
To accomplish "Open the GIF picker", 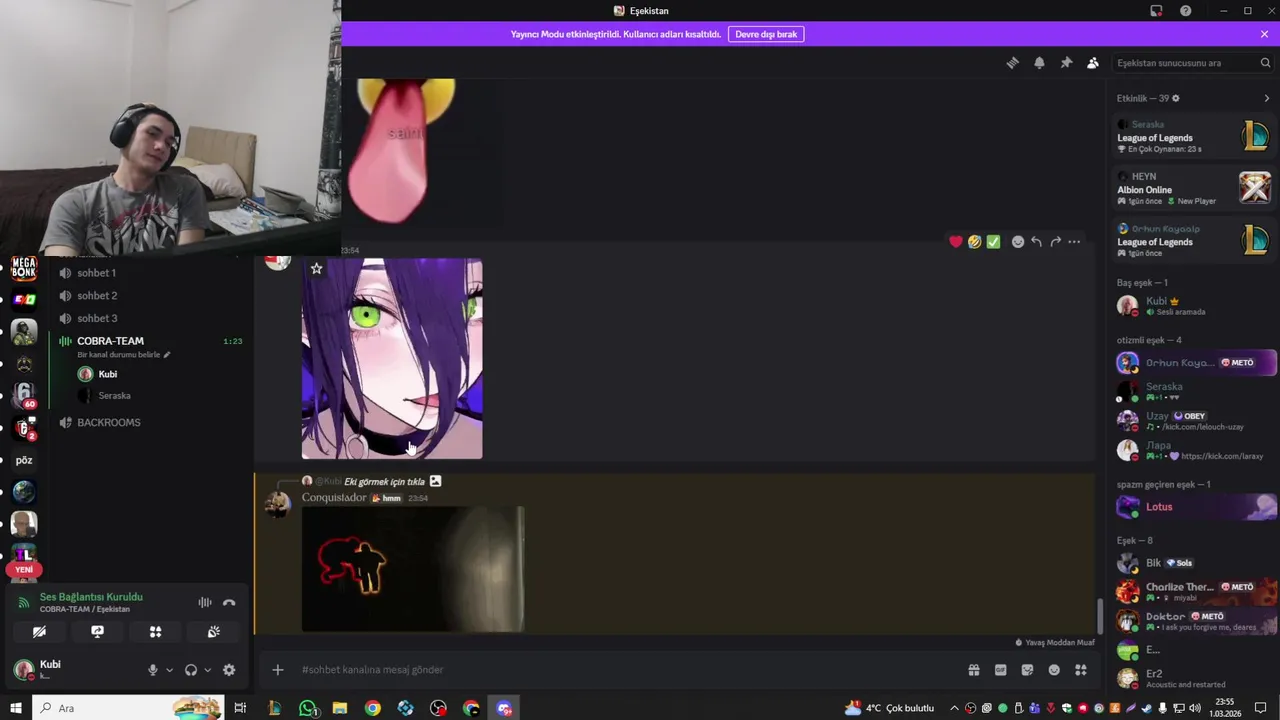I will (1000, 670).
